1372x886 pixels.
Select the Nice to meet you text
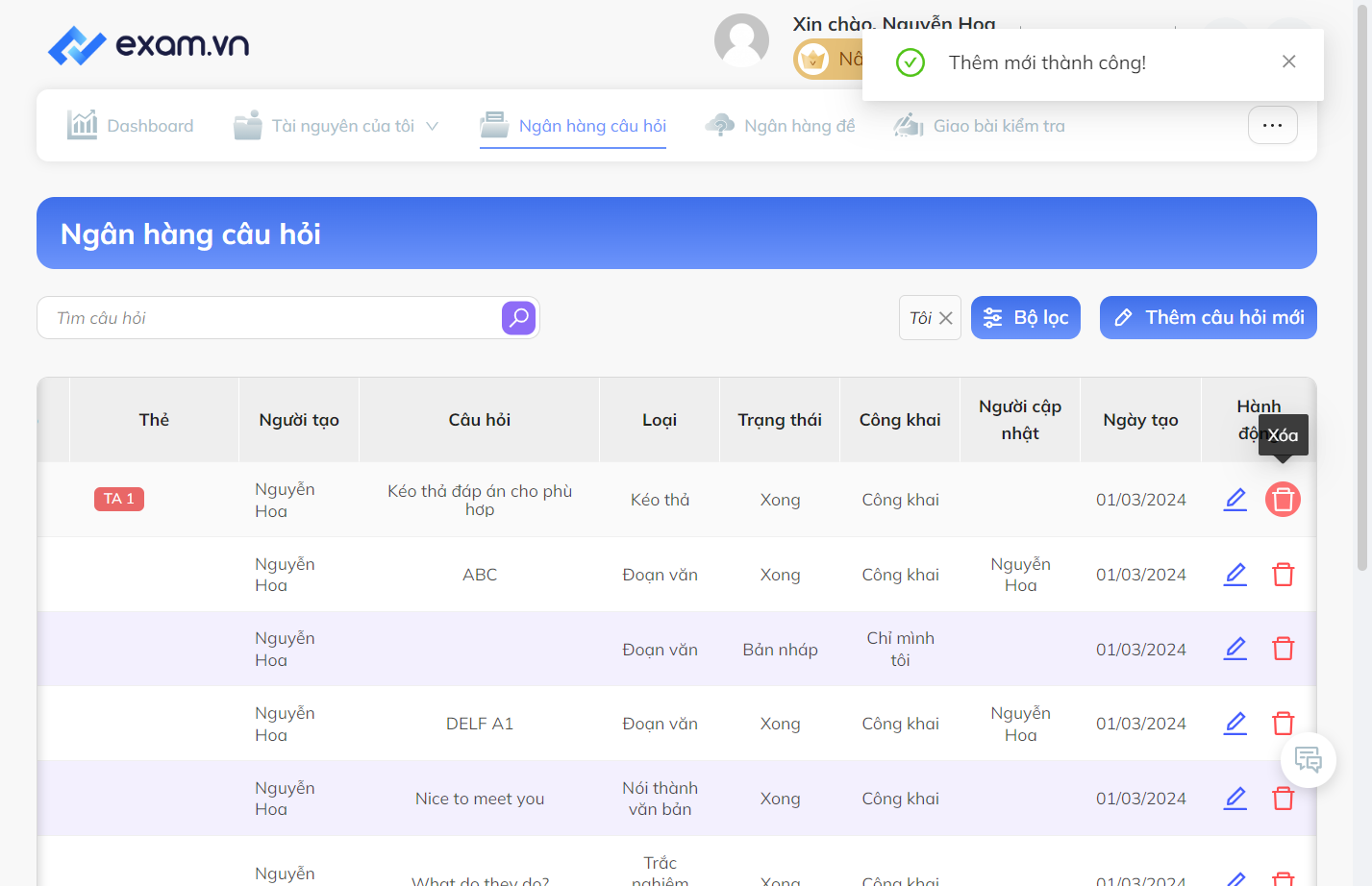click(480, 799)
